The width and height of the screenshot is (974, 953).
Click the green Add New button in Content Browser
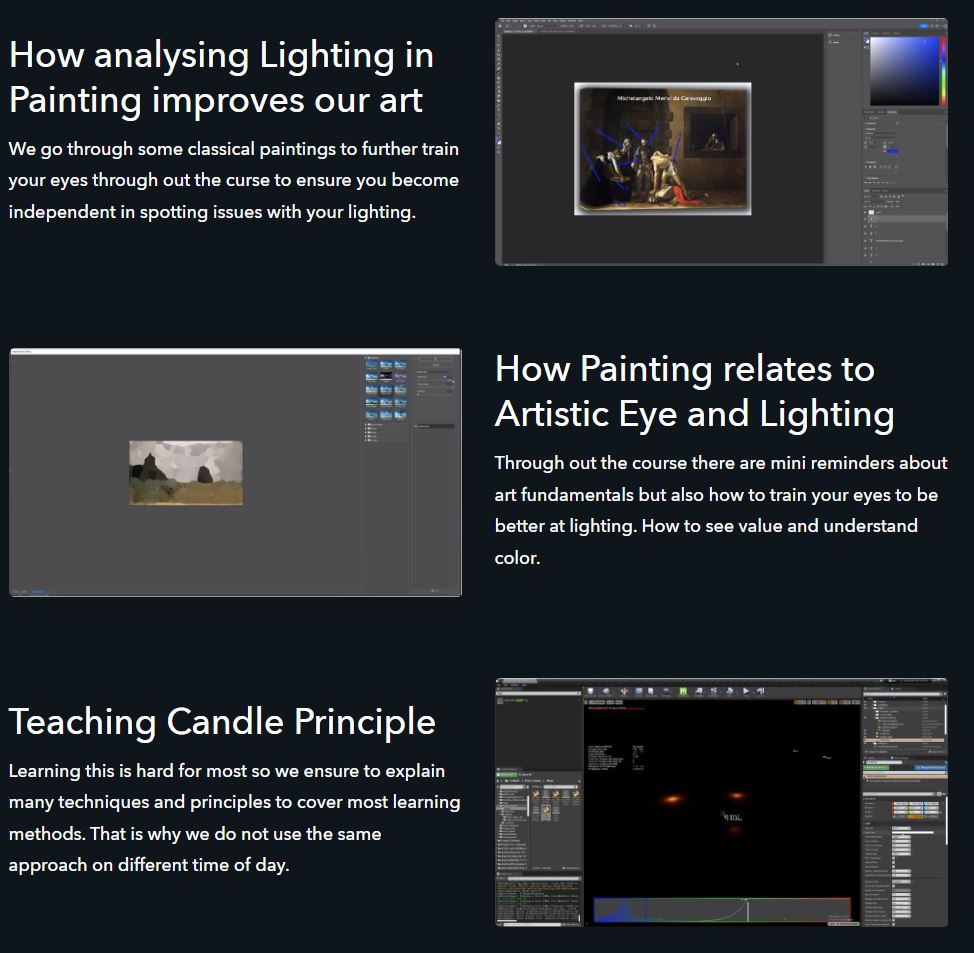point(506,774)
